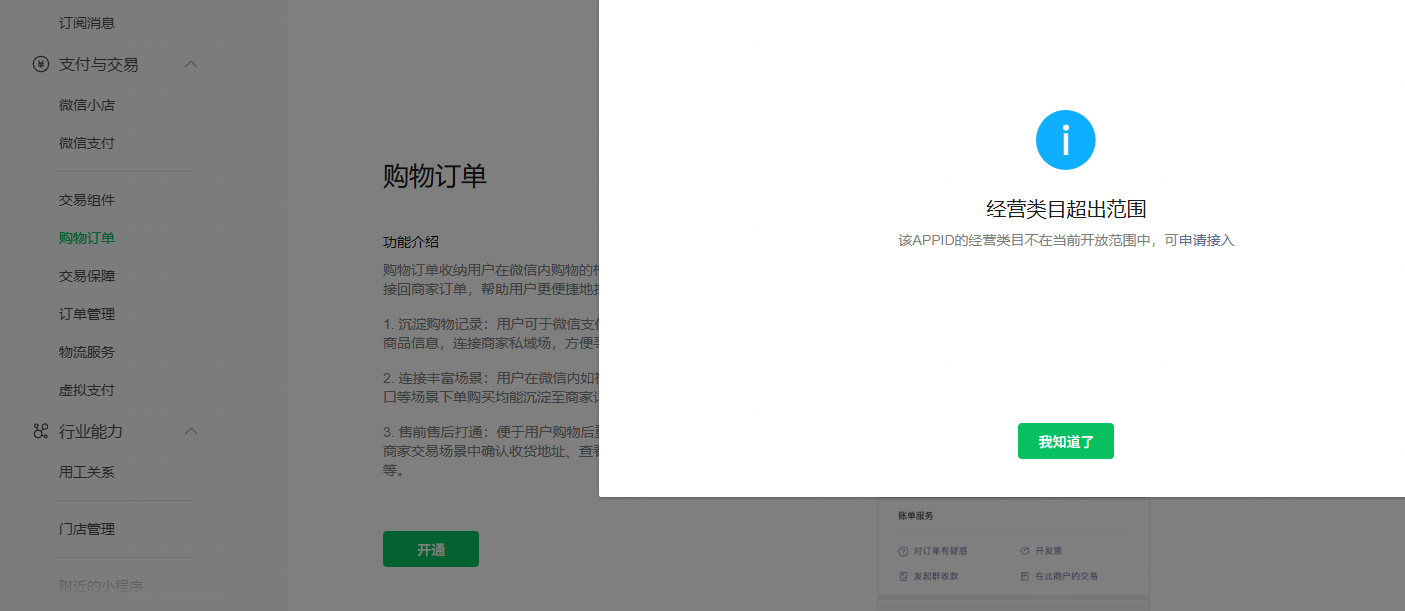Click the 功能介绍 subheading
This screenshot has width=1405, height=611.
tap(411, 242)
